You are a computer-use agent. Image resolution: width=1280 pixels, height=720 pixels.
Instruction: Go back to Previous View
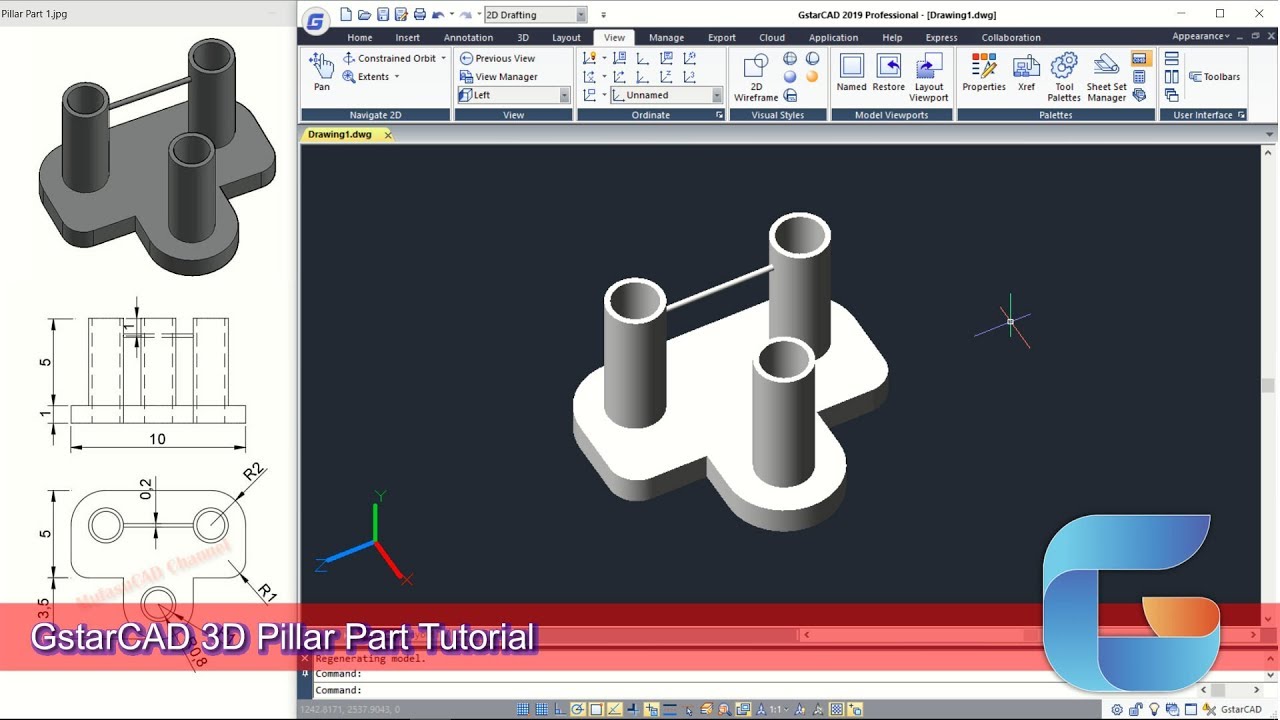coord(497,58)
